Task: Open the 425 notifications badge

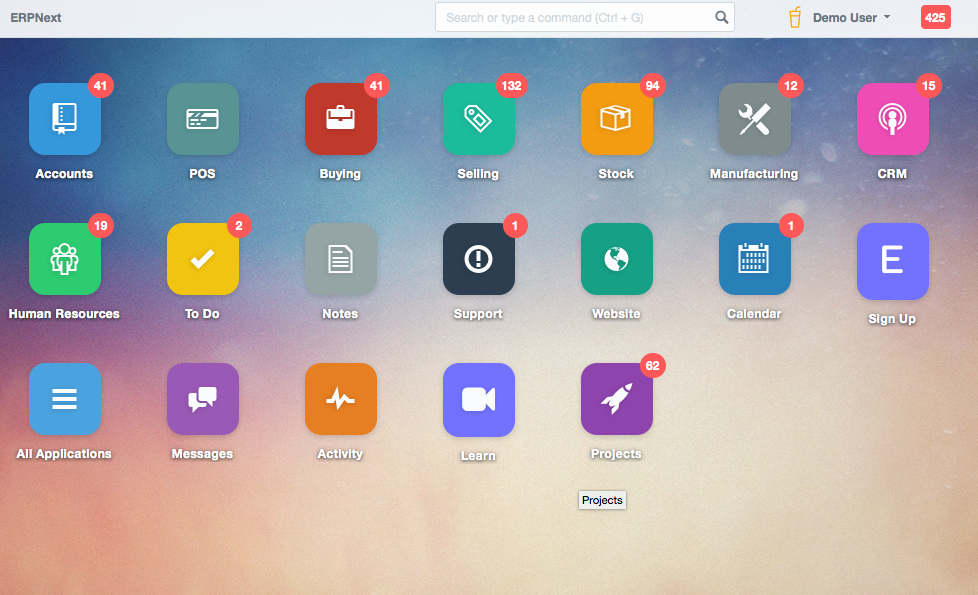Action: point(935,17)
